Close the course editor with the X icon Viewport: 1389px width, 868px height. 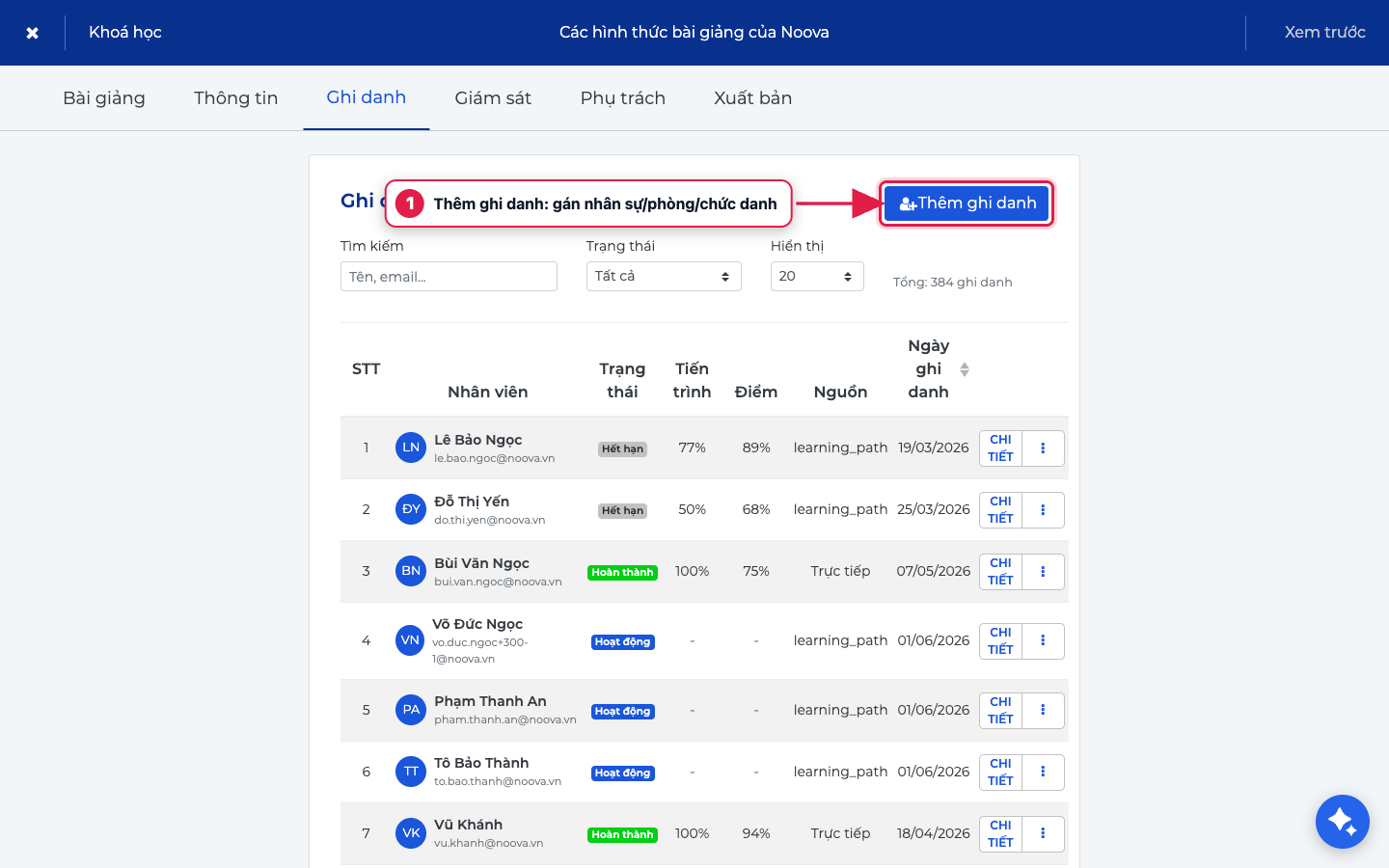click(x=32, y=33)
